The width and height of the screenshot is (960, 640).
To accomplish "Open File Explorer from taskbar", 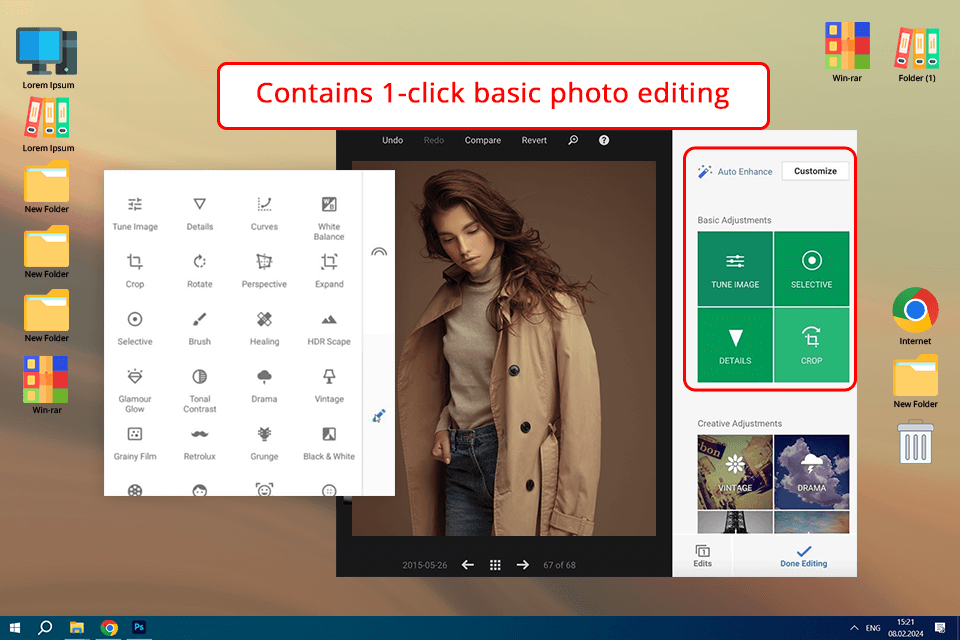I will pos(77,627).
